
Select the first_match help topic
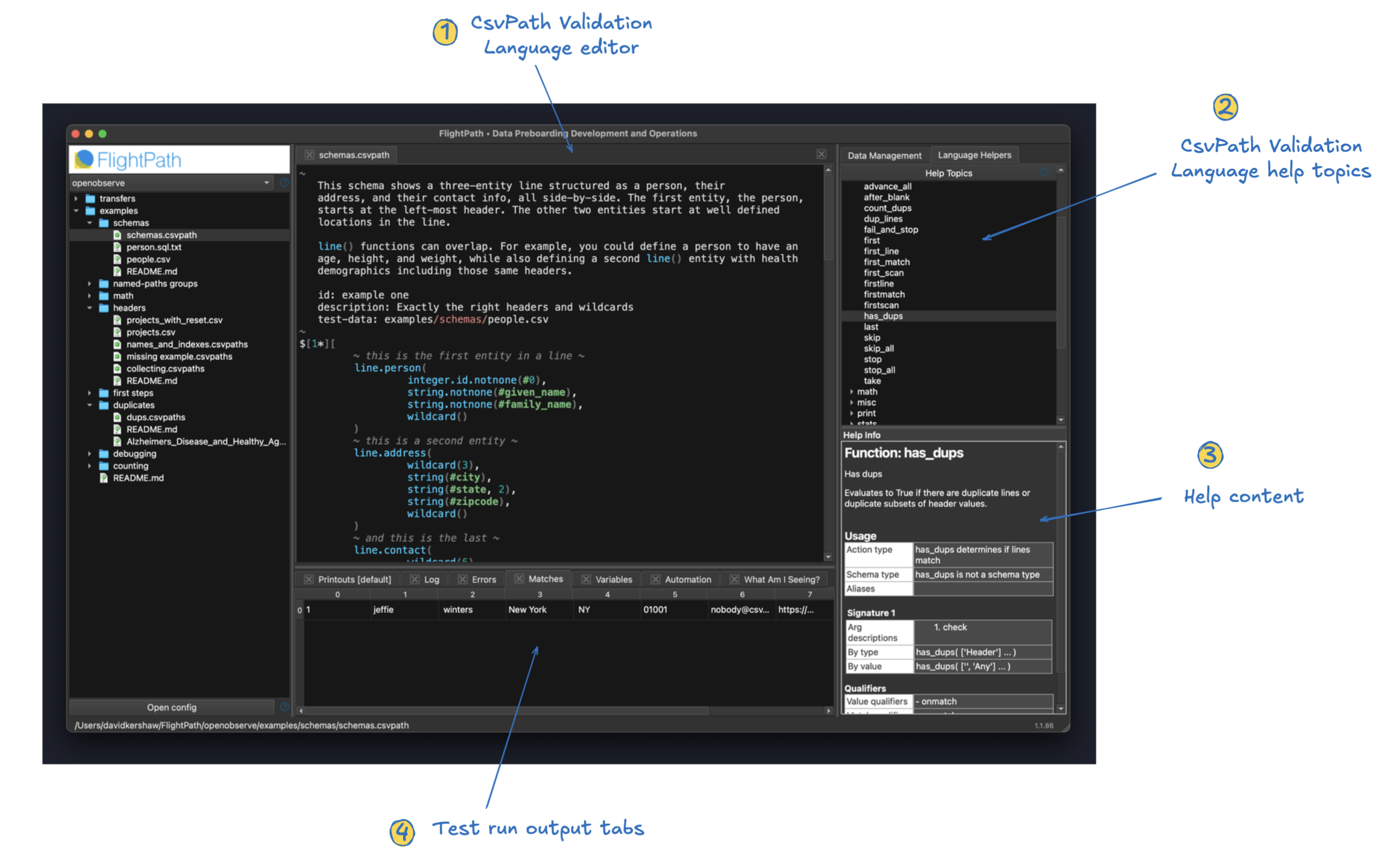click(887, 262)
